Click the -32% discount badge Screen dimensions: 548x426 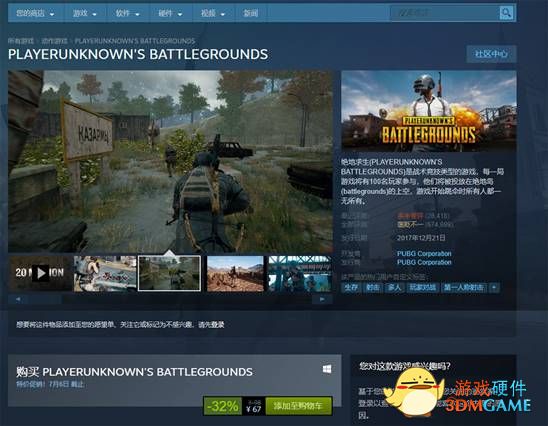tap(222, 406)
